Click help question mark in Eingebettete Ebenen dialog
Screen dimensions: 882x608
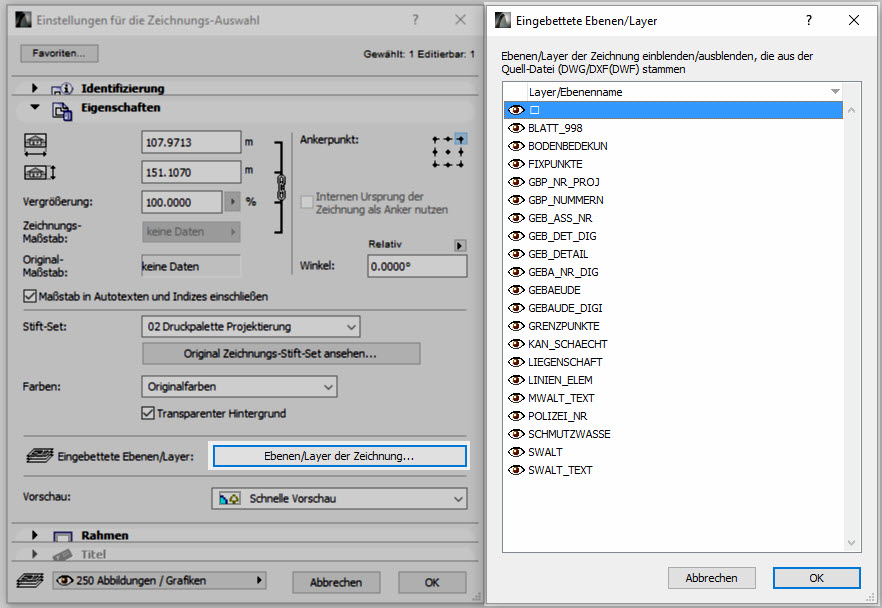809,21
